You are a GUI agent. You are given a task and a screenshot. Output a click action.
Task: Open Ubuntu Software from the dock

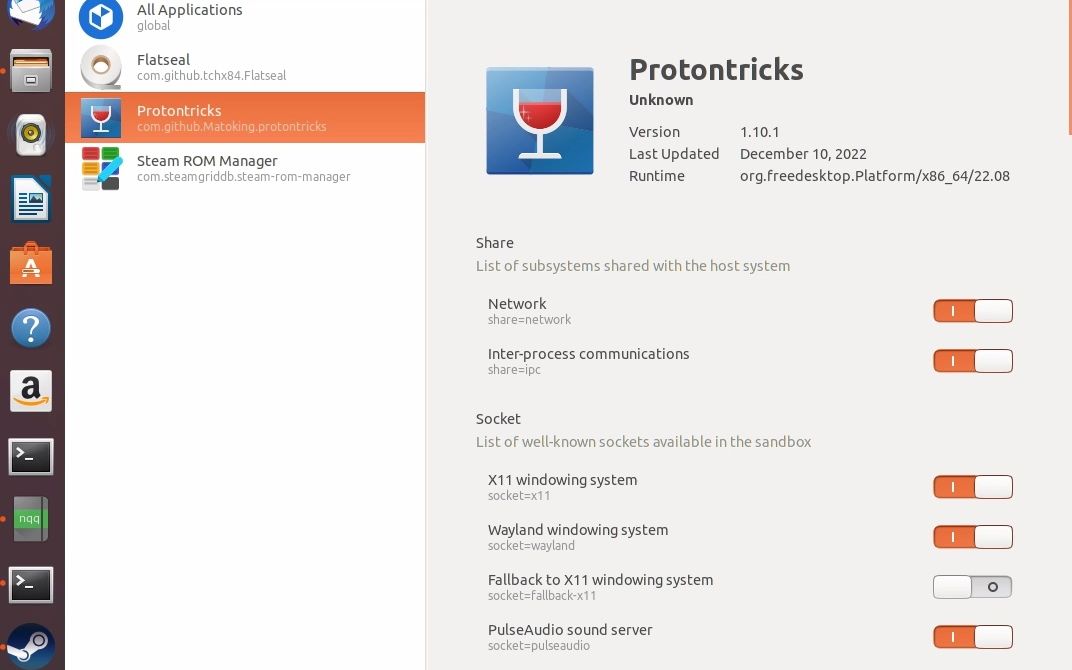point(31,265)
